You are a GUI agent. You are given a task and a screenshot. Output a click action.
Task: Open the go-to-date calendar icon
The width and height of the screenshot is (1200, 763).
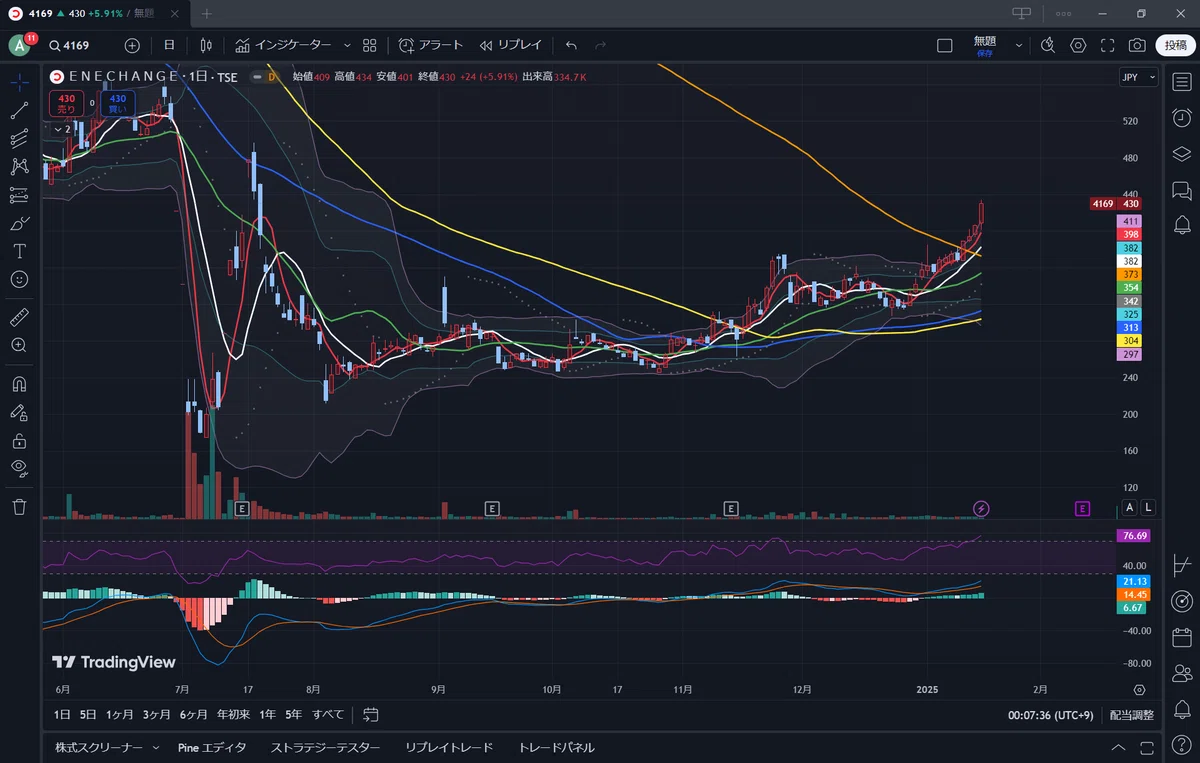(x=371, y=715)
